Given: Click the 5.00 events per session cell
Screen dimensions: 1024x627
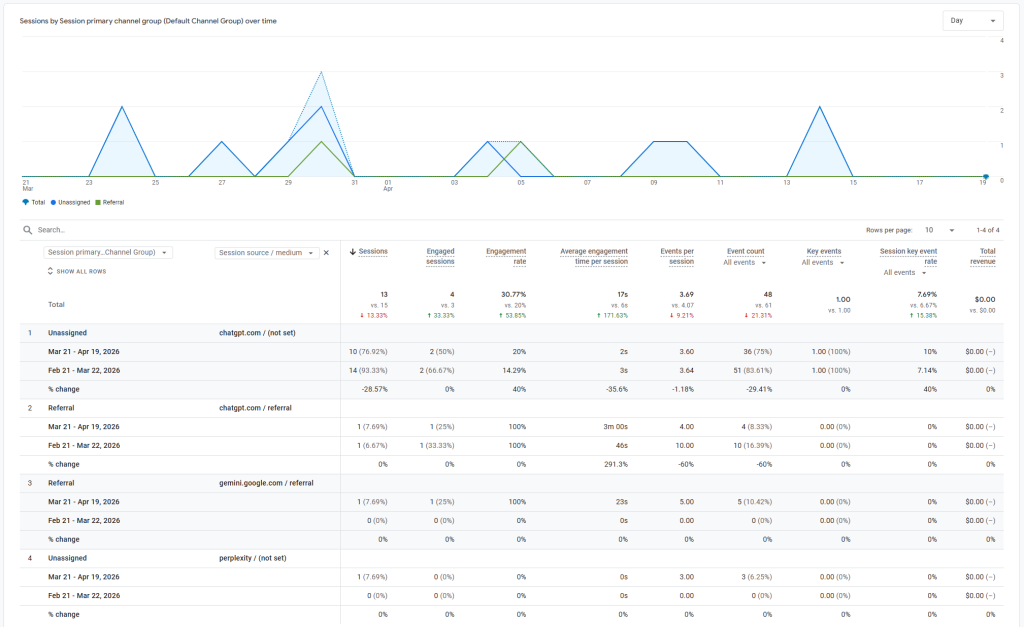Looking at the screenshot, I should coord(686,502).
